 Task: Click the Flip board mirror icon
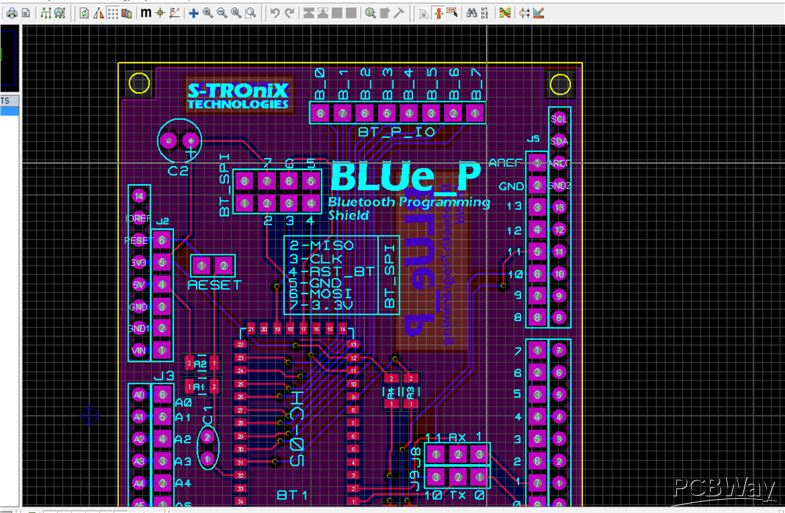[x=99, y=13]
